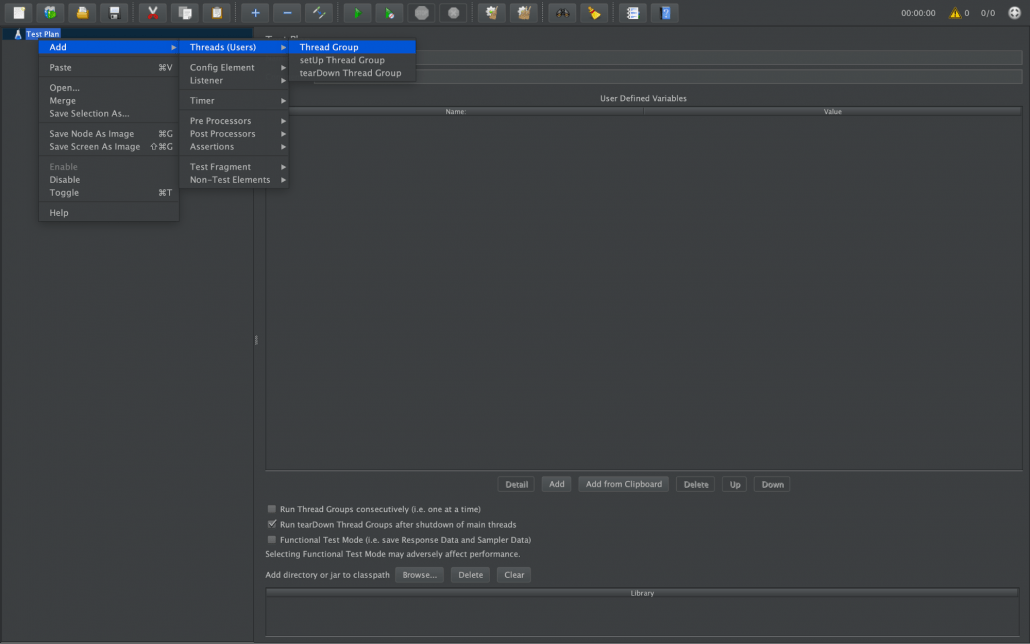Uncheck Run tearDown Thread Groups after shutdown

pos(272,524)
